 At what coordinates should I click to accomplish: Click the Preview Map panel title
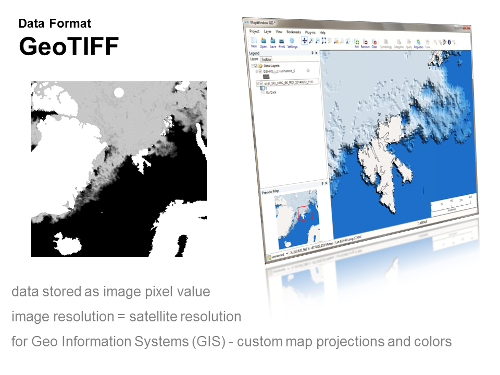point(270,192)
